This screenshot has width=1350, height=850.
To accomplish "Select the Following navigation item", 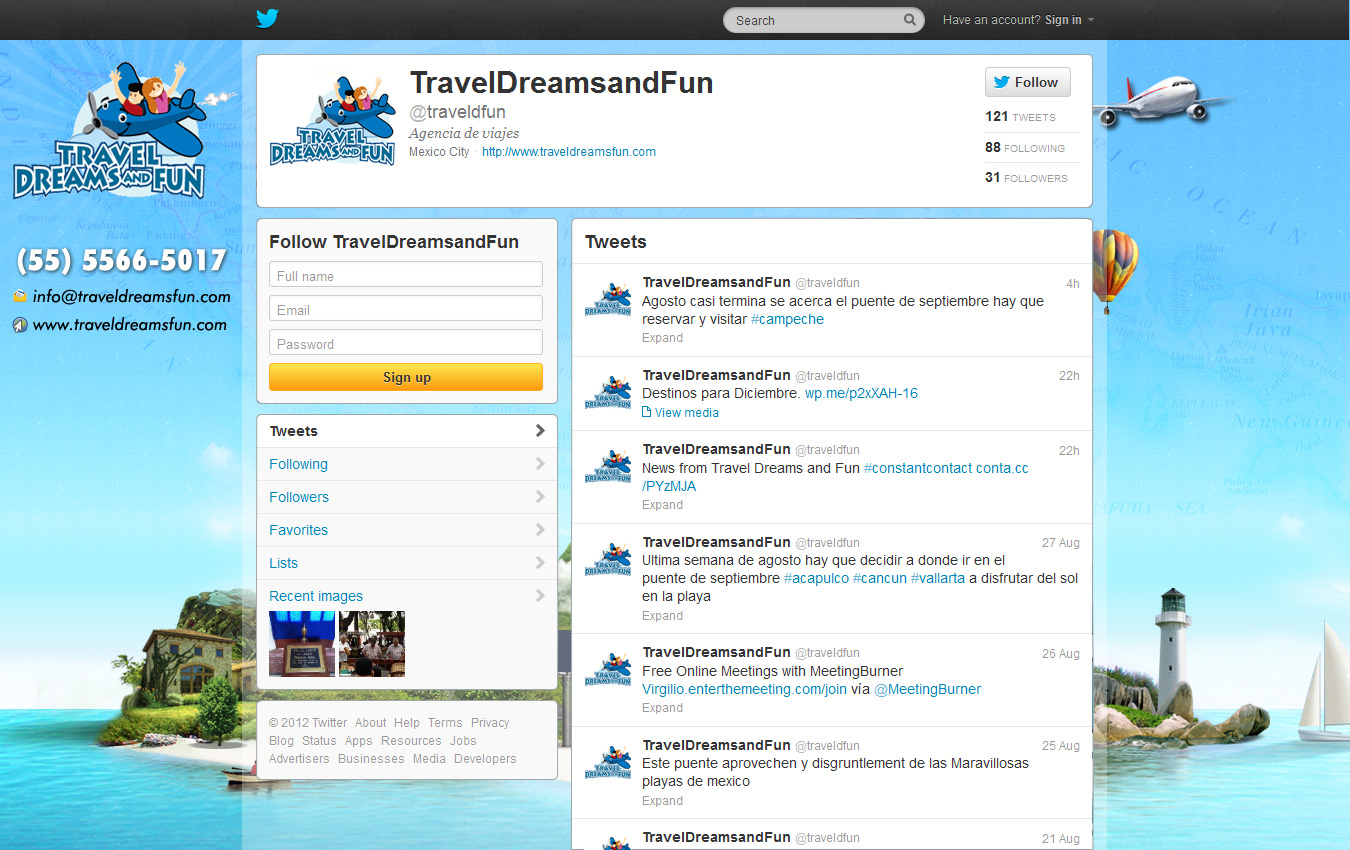I will point(407,464).
